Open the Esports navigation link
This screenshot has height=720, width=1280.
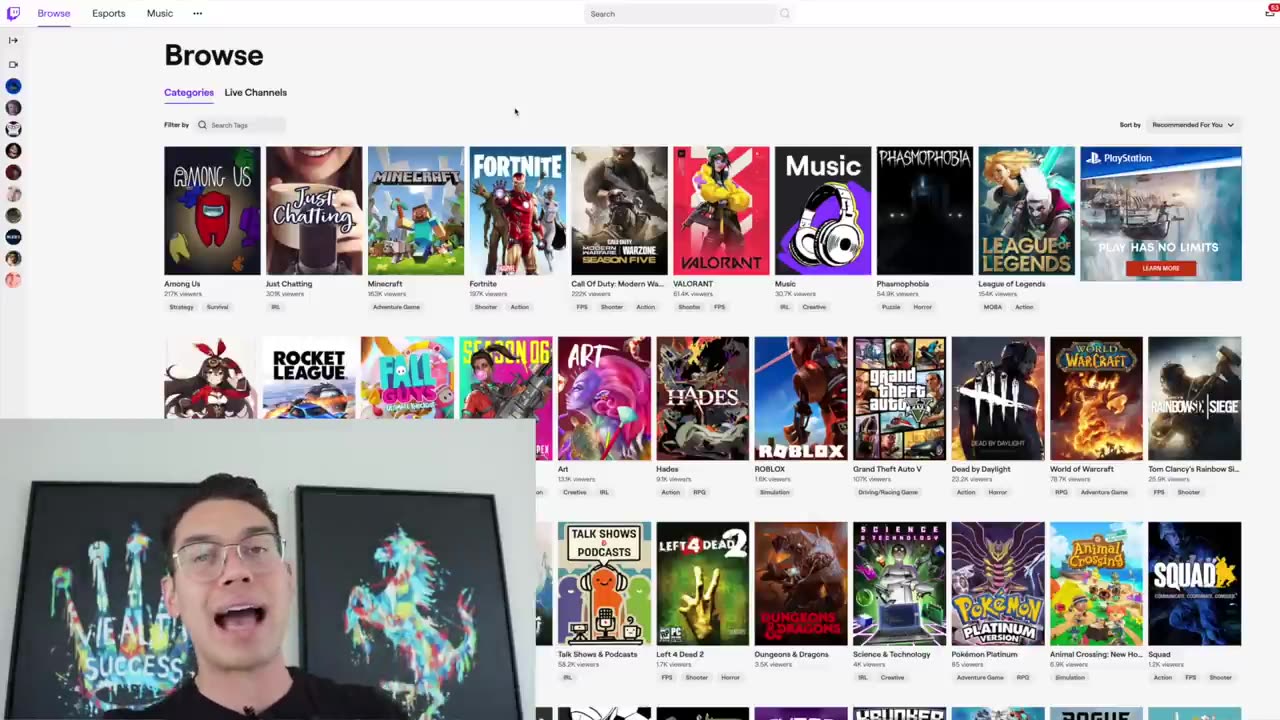click(x=109, y=14)
